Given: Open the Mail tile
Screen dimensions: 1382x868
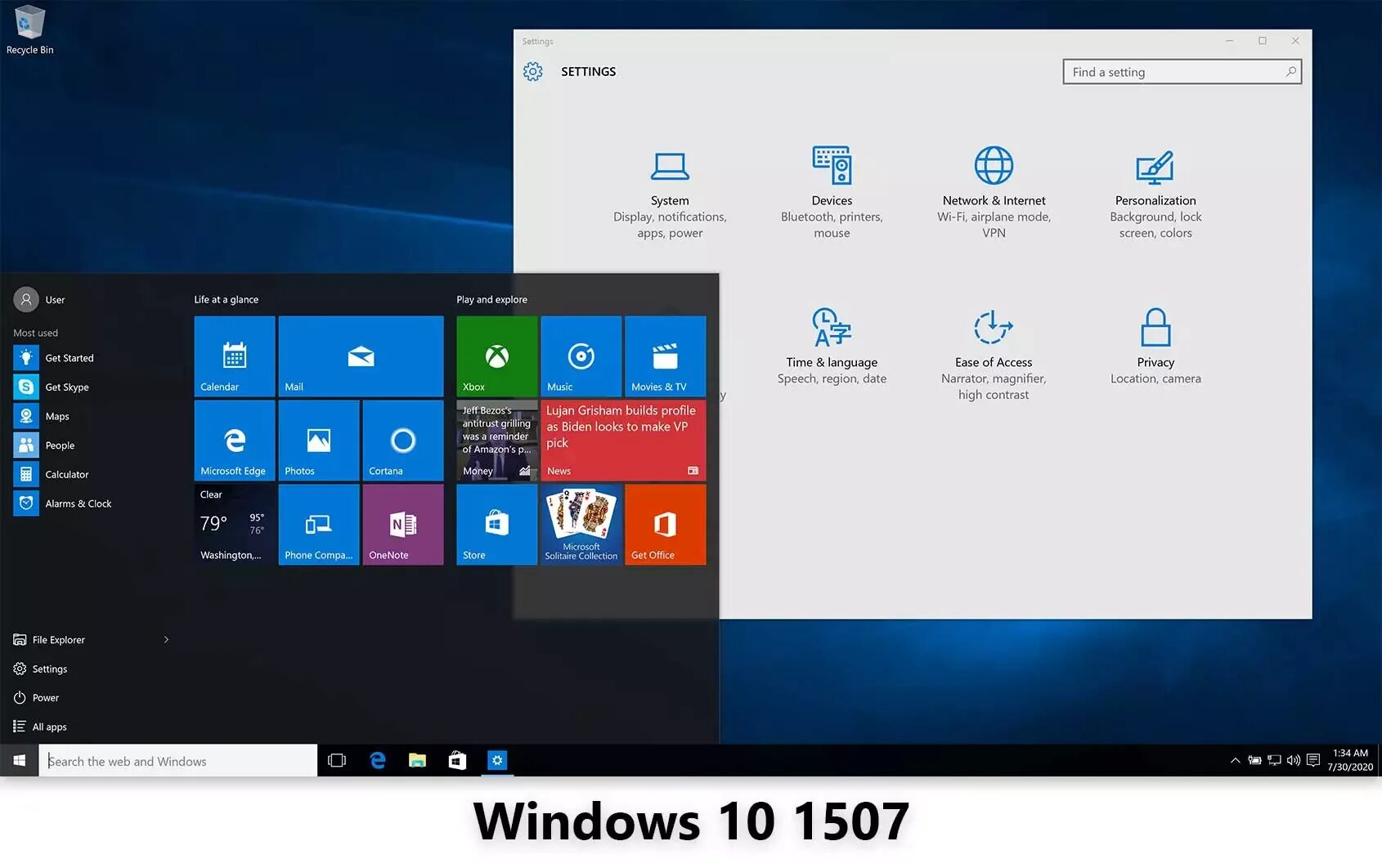Looking at the screenshot, I should tap(361, 356).
